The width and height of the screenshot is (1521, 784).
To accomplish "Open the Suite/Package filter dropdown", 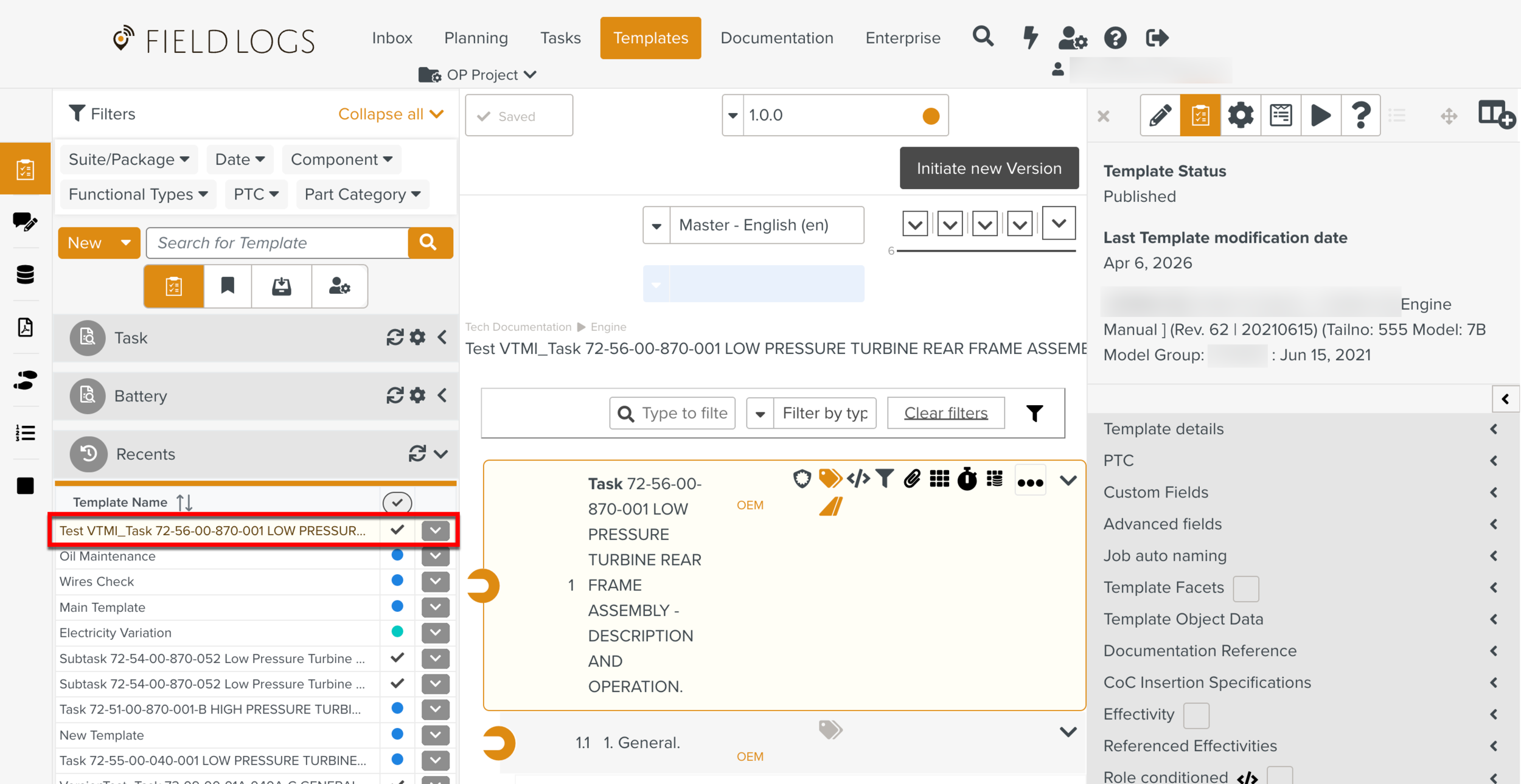I will point(129,159).
